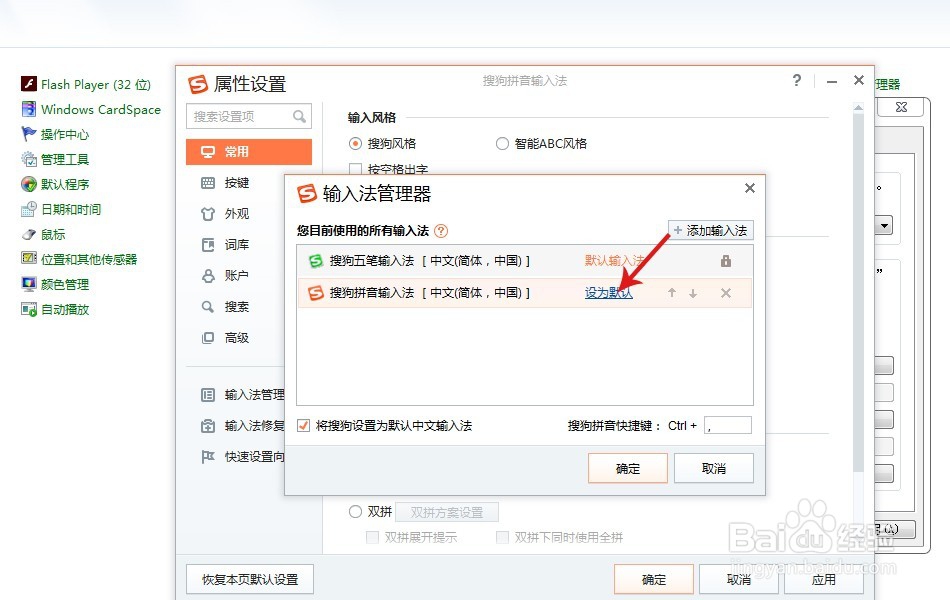Toggle the 双拼下同时使用全拼 checkbox
The height and width of the screenshot is (600, 950).
coord(502,537)
